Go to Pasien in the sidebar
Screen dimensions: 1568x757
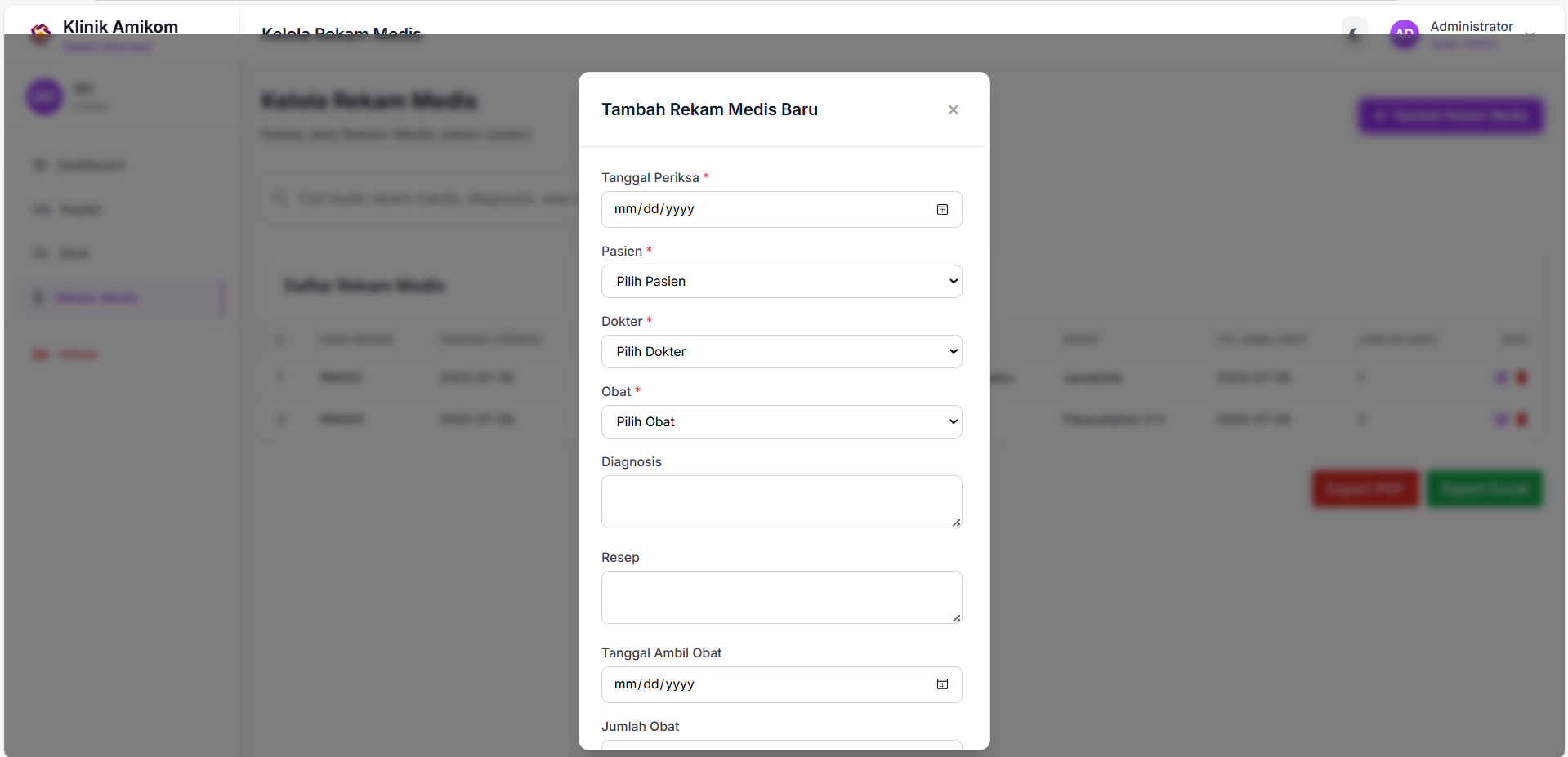pyautogui.click(x=80, y=210)
